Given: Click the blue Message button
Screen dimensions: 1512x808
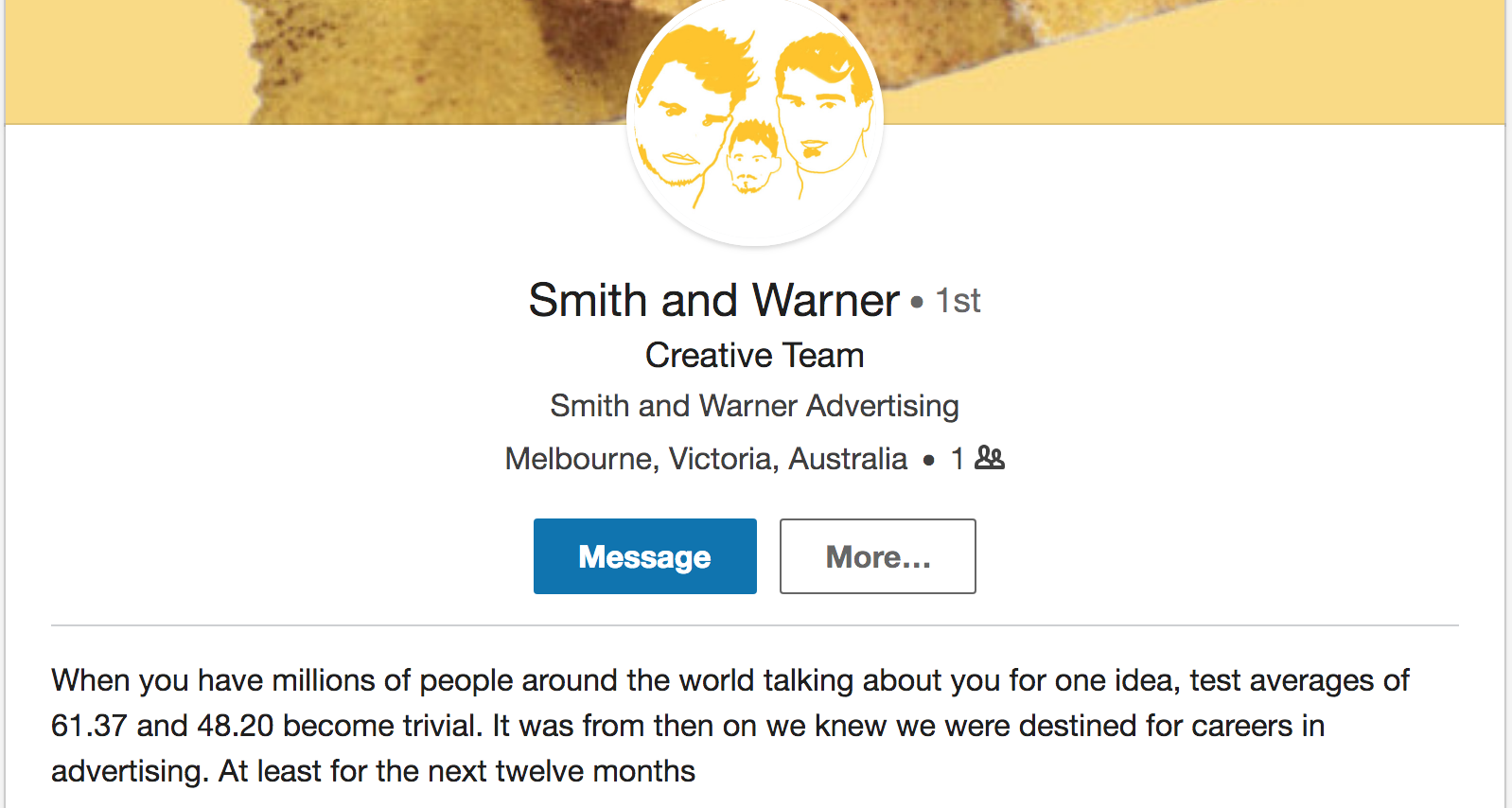Looking at the screenshot, I should [644, 556].
